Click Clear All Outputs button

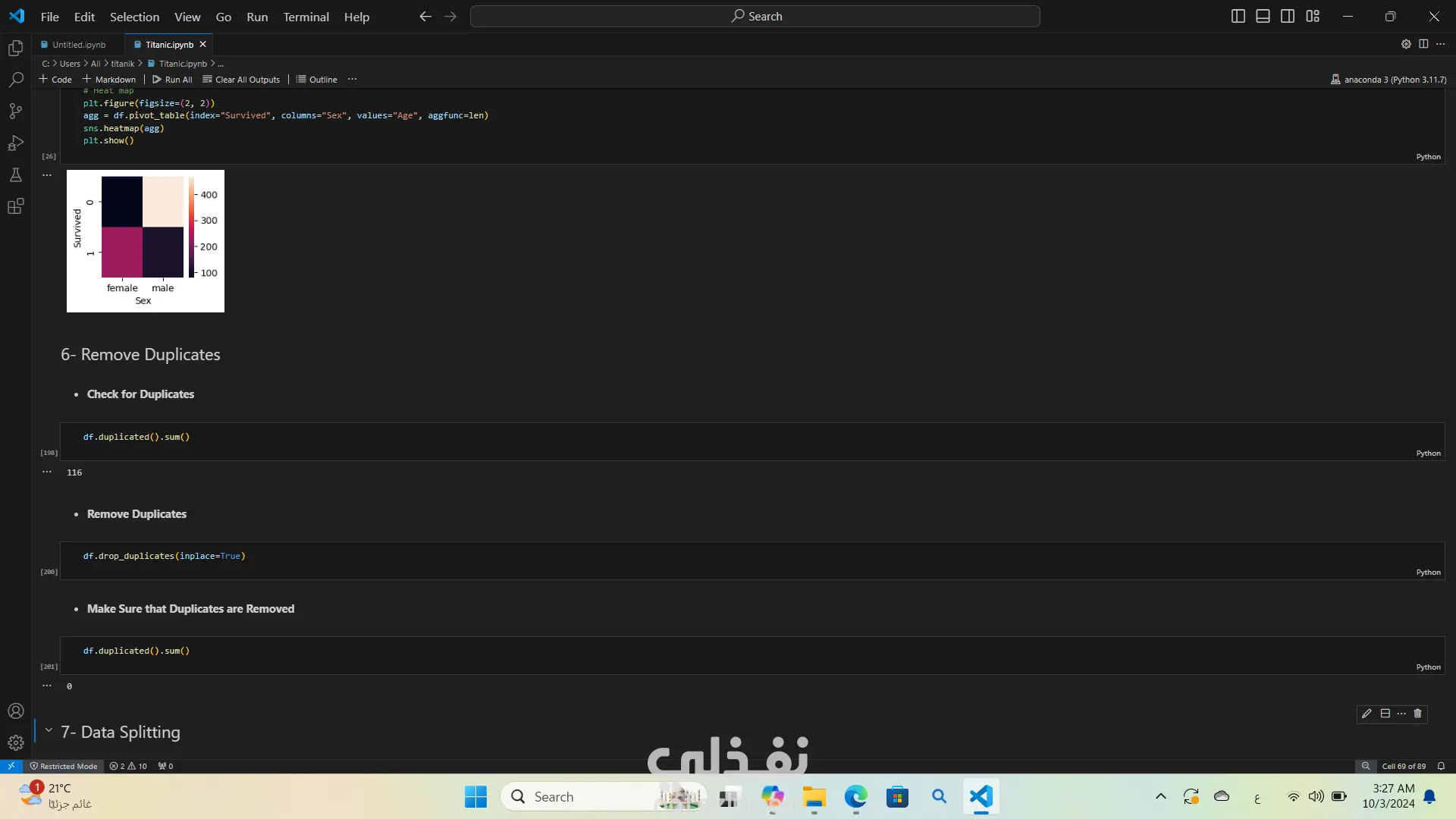pos(241,80)
